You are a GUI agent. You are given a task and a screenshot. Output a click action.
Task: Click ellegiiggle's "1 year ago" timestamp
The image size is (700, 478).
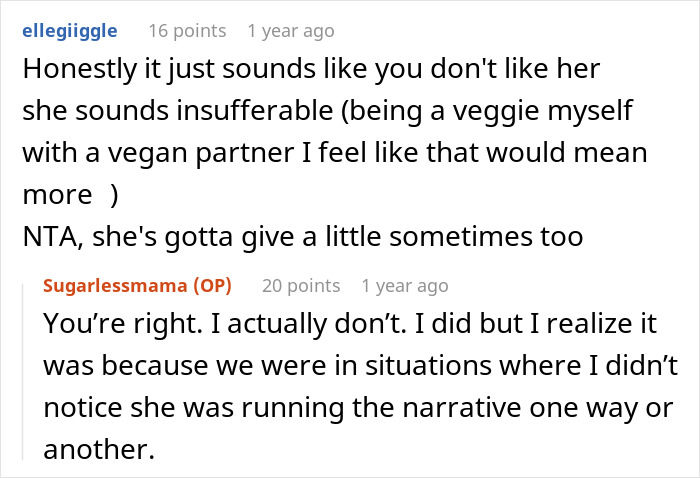coord(290,31)
